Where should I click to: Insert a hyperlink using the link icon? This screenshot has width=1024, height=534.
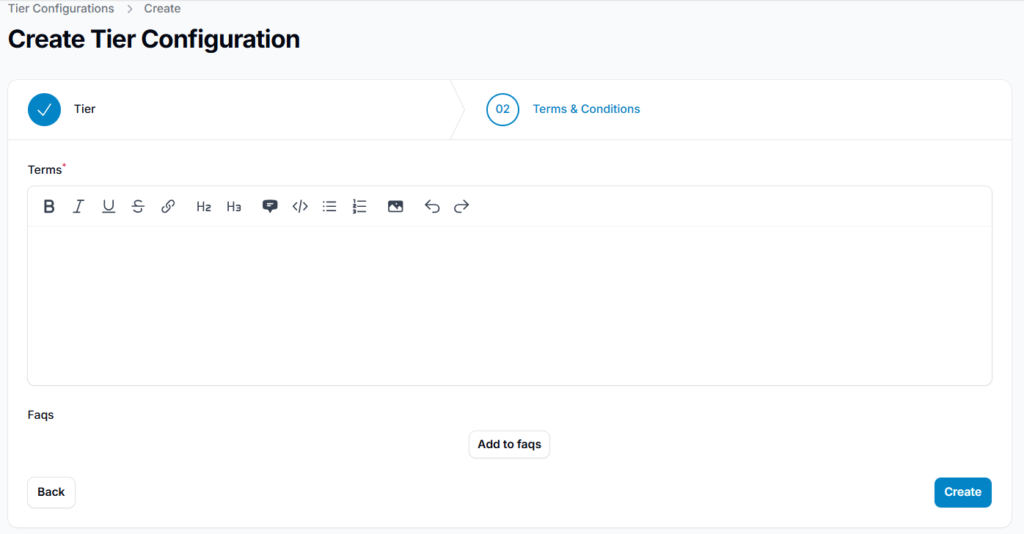(168, 207)
